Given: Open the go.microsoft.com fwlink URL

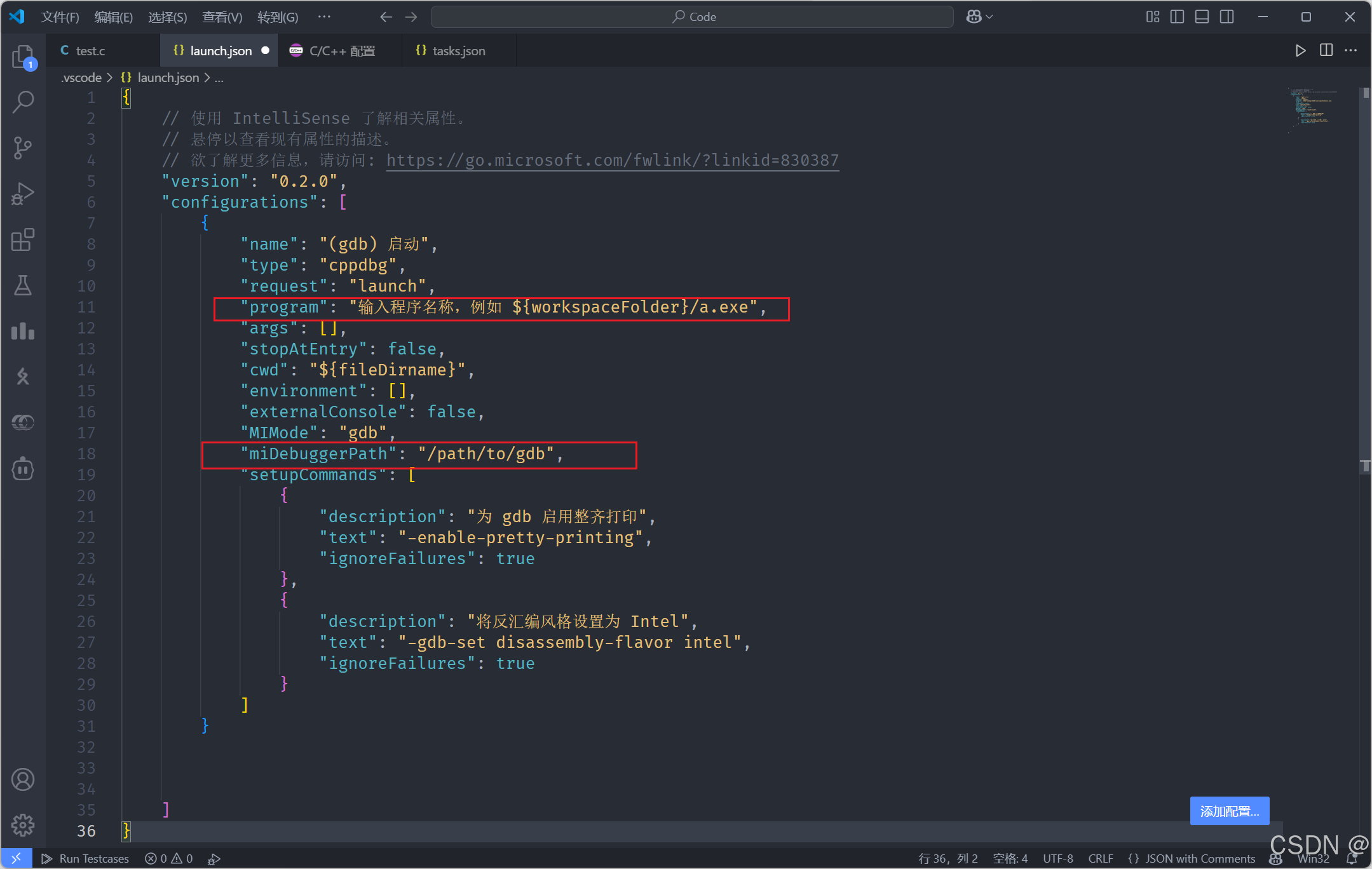Looking at the screenshot, I should pos(612,160).
